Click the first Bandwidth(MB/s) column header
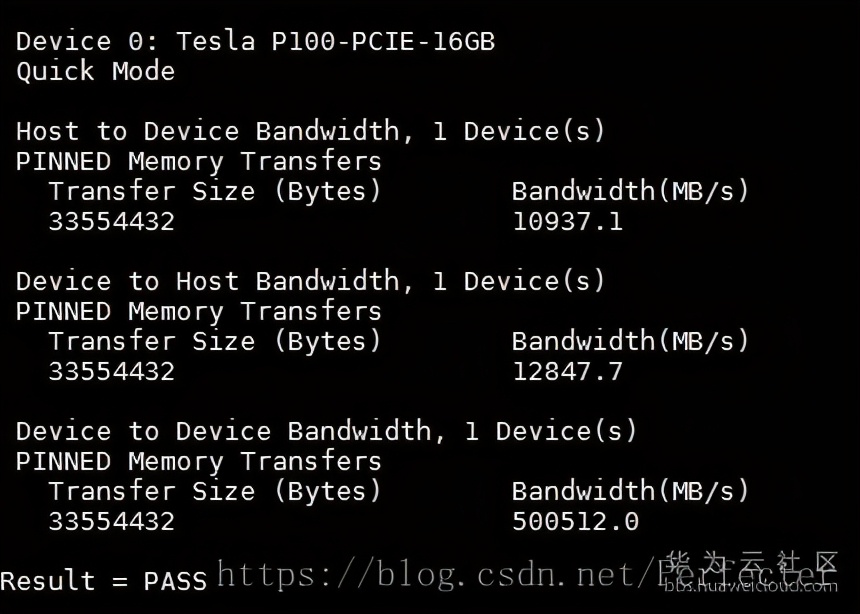Screen dimensions: 860x614 click(x=631, y=191)
